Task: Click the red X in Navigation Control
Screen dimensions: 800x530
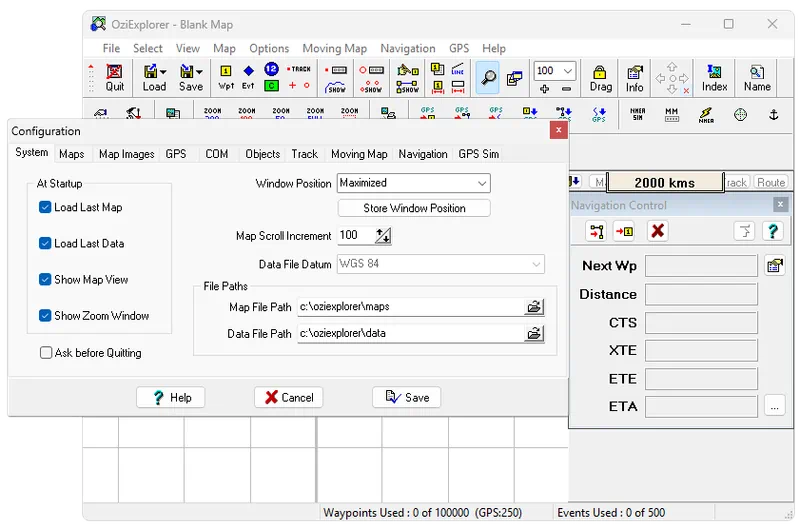Action: [658, 231]
